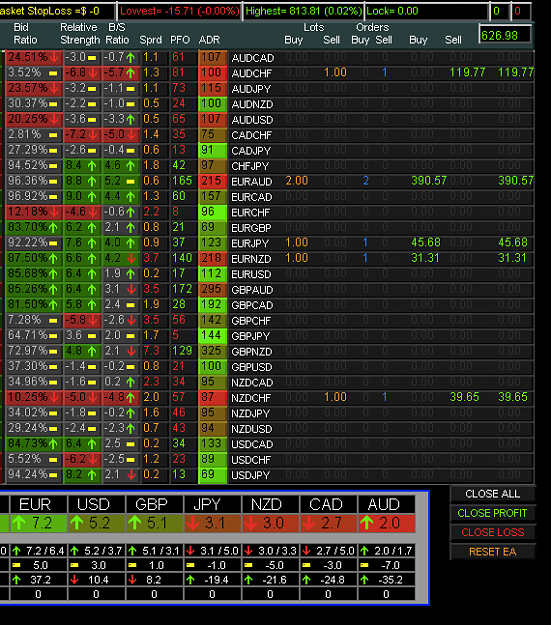This screenshot has height=625, width=551.
Task: Click the EURAUD ADR value 215
Action: pos(213,181)
